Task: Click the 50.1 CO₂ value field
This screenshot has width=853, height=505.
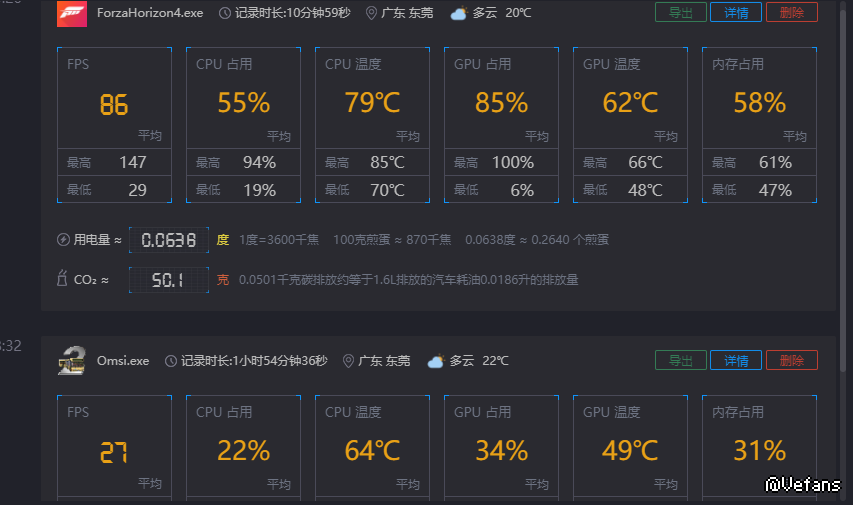Action: pyautogui.click(x=169, y=280)
